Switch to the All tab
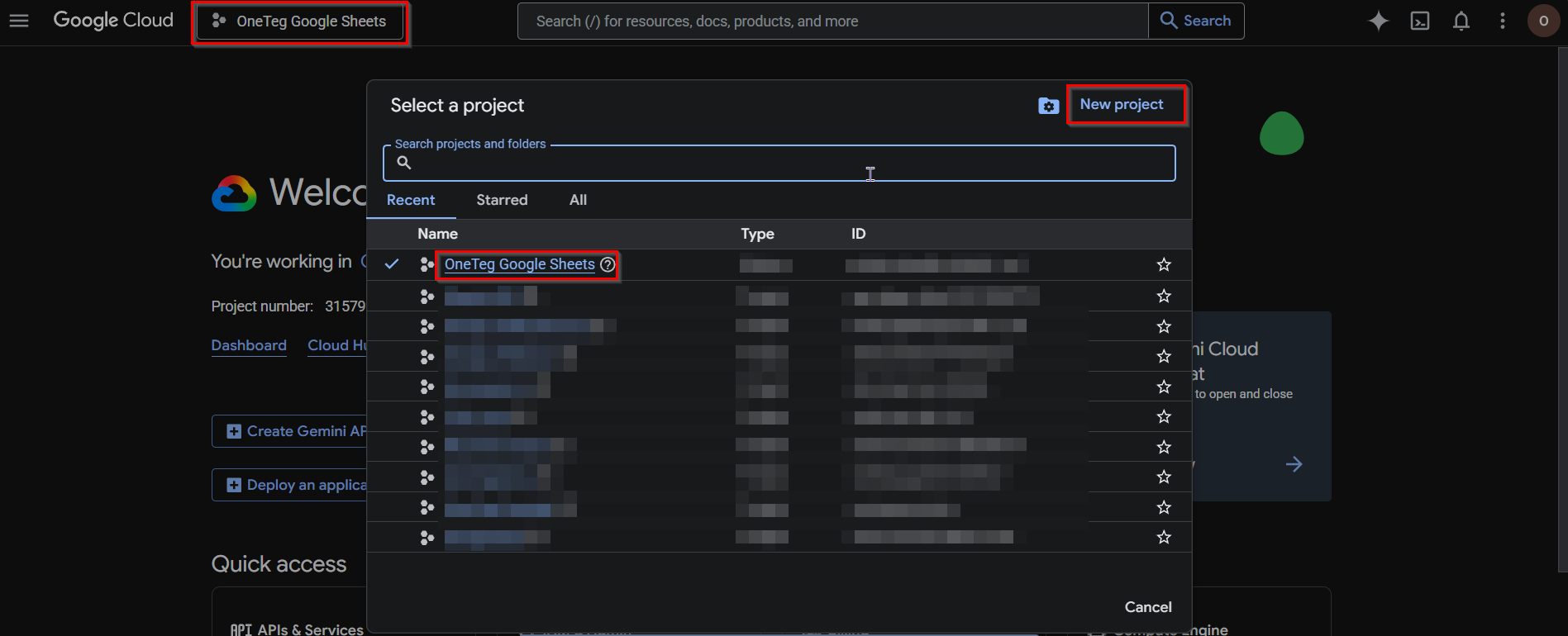Viewport: 1568px width, 636px height. pos(578,200)
